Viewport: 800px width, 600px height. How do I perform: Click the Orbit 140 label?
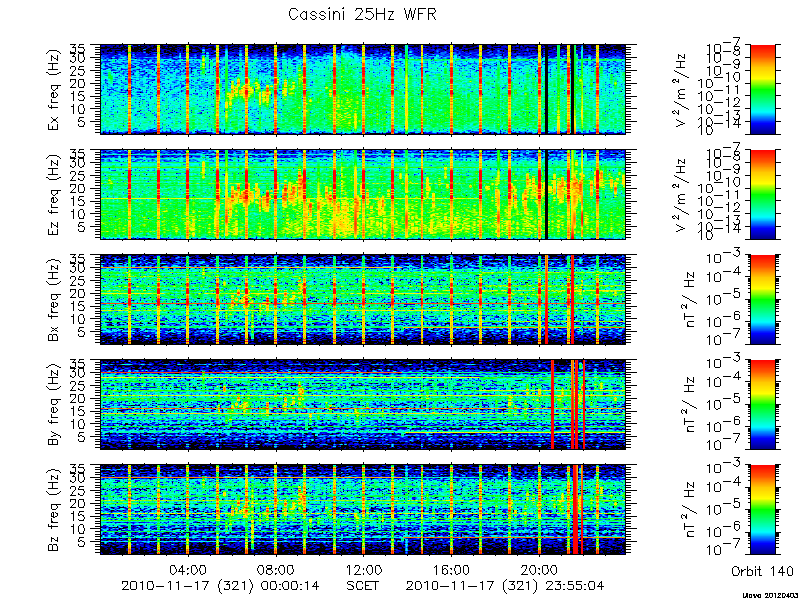(x=762, y=571)
